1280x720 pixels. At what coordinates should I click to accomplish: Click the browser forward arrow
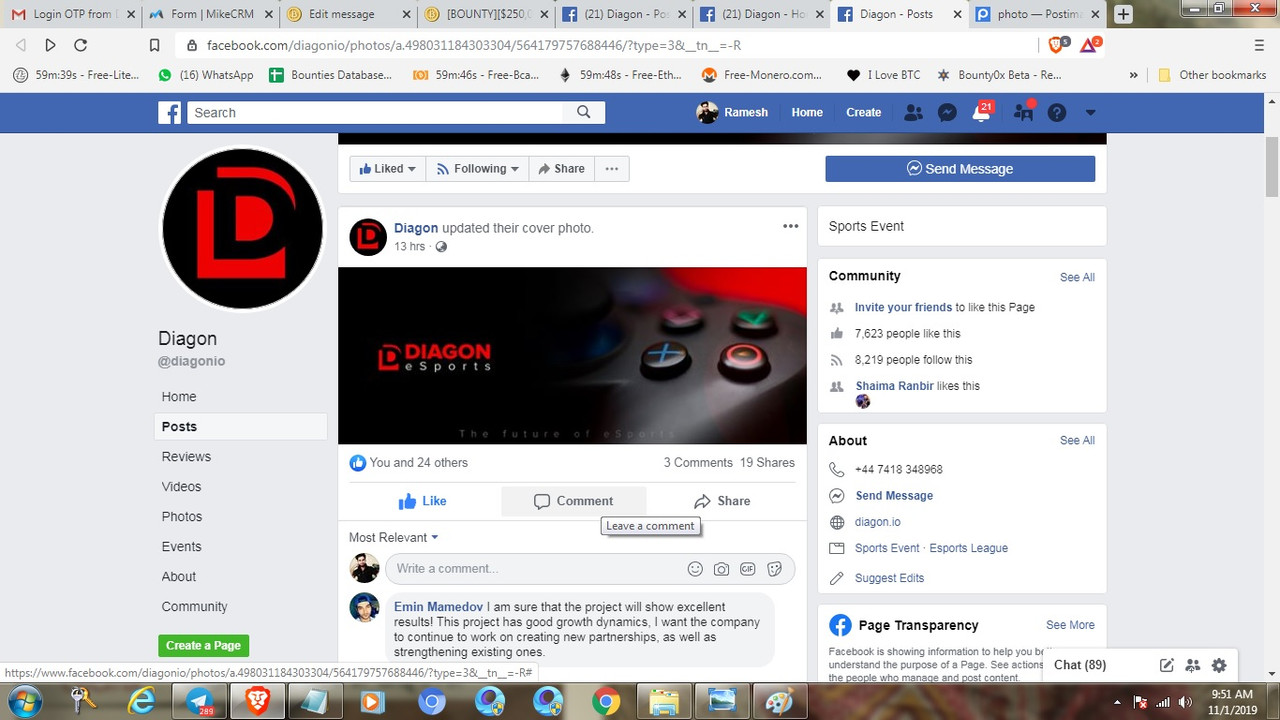(50, 45)
